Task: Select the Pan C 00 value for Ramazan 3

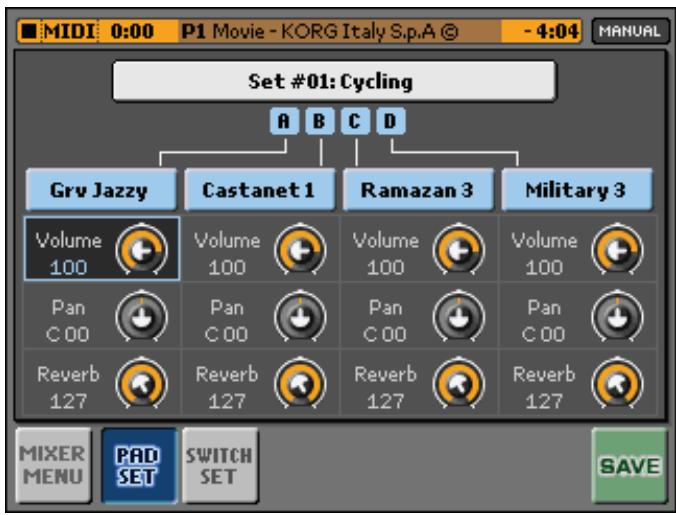Action: pyautogui.click(x=385, y=334)
